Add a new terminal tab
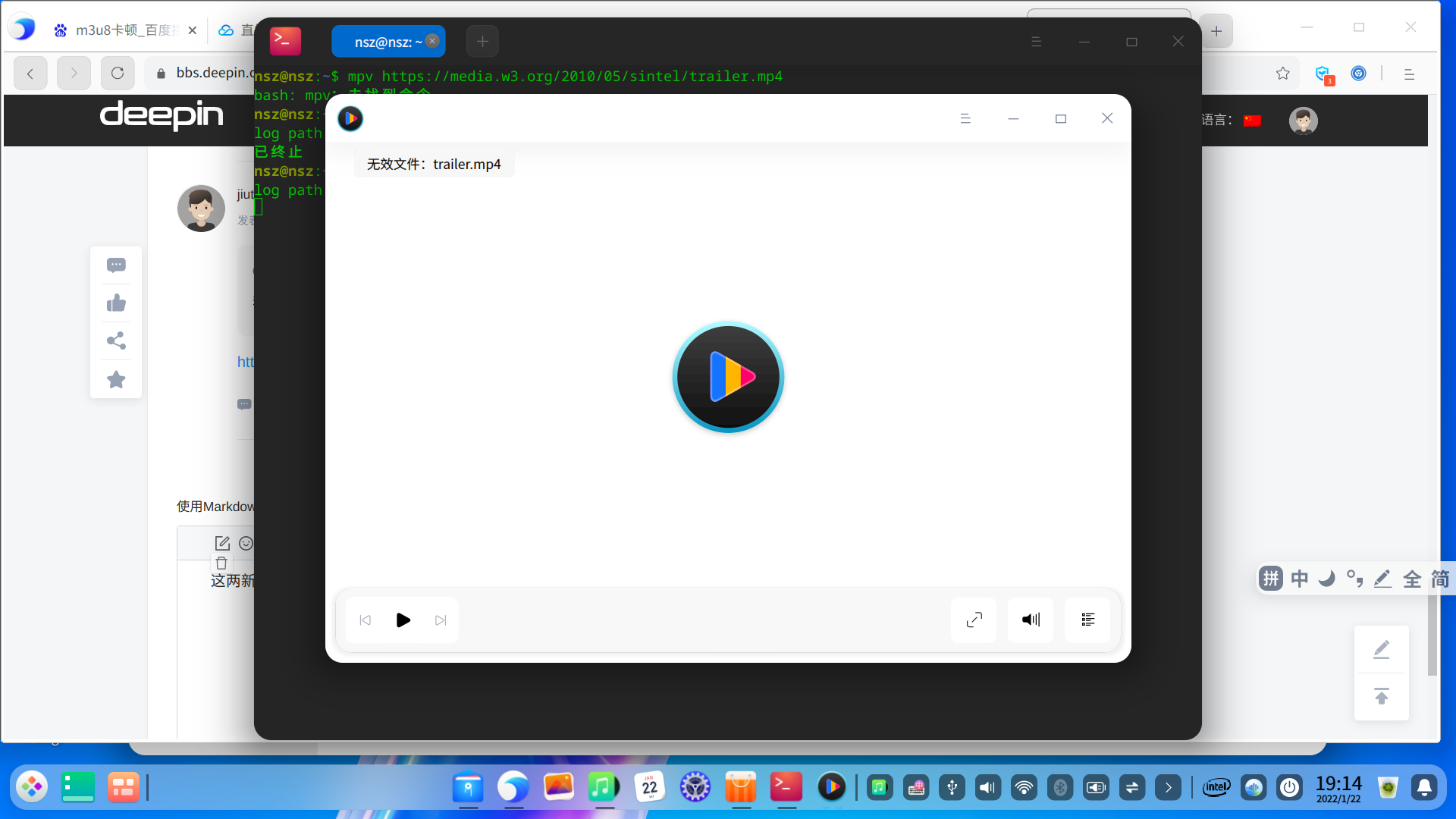 [482, 42]
